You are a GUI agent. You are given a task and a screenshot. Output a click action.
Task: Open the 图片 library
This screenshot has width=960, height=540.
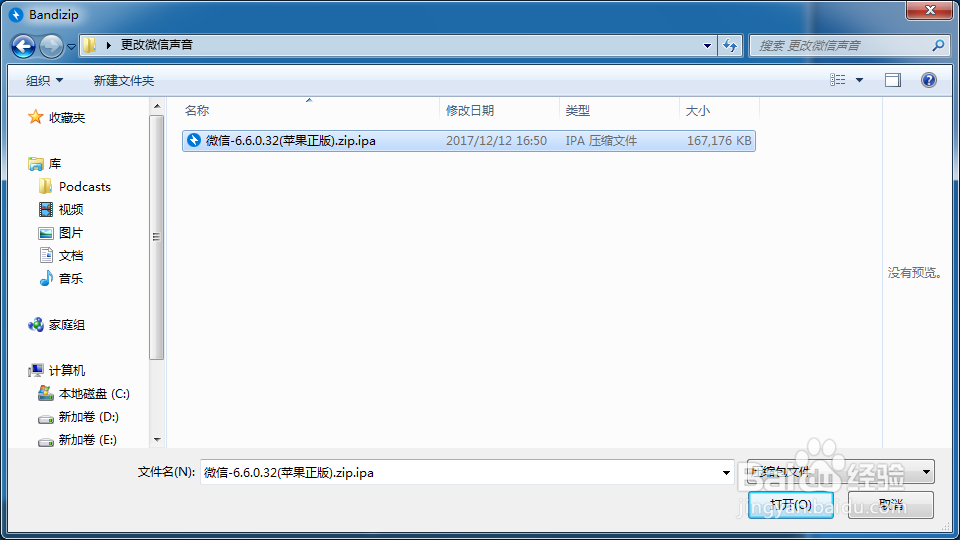pyautogui.click(x=70, y=233)
